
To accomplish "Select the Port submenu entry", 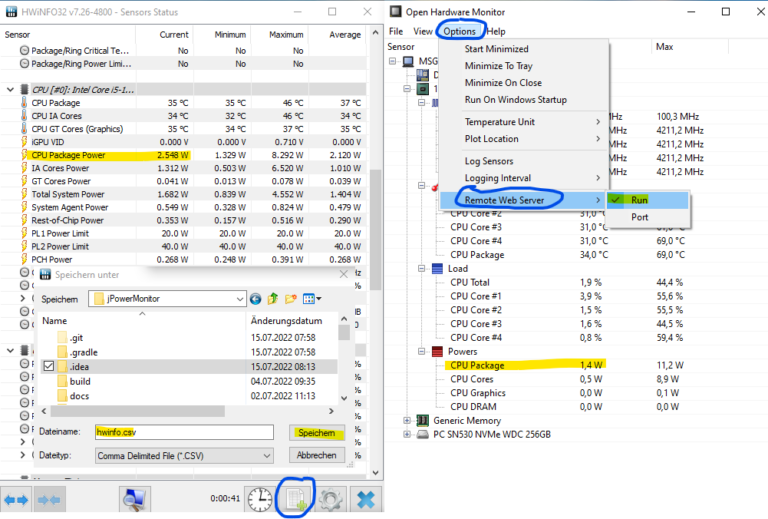I will coord(647,217).
